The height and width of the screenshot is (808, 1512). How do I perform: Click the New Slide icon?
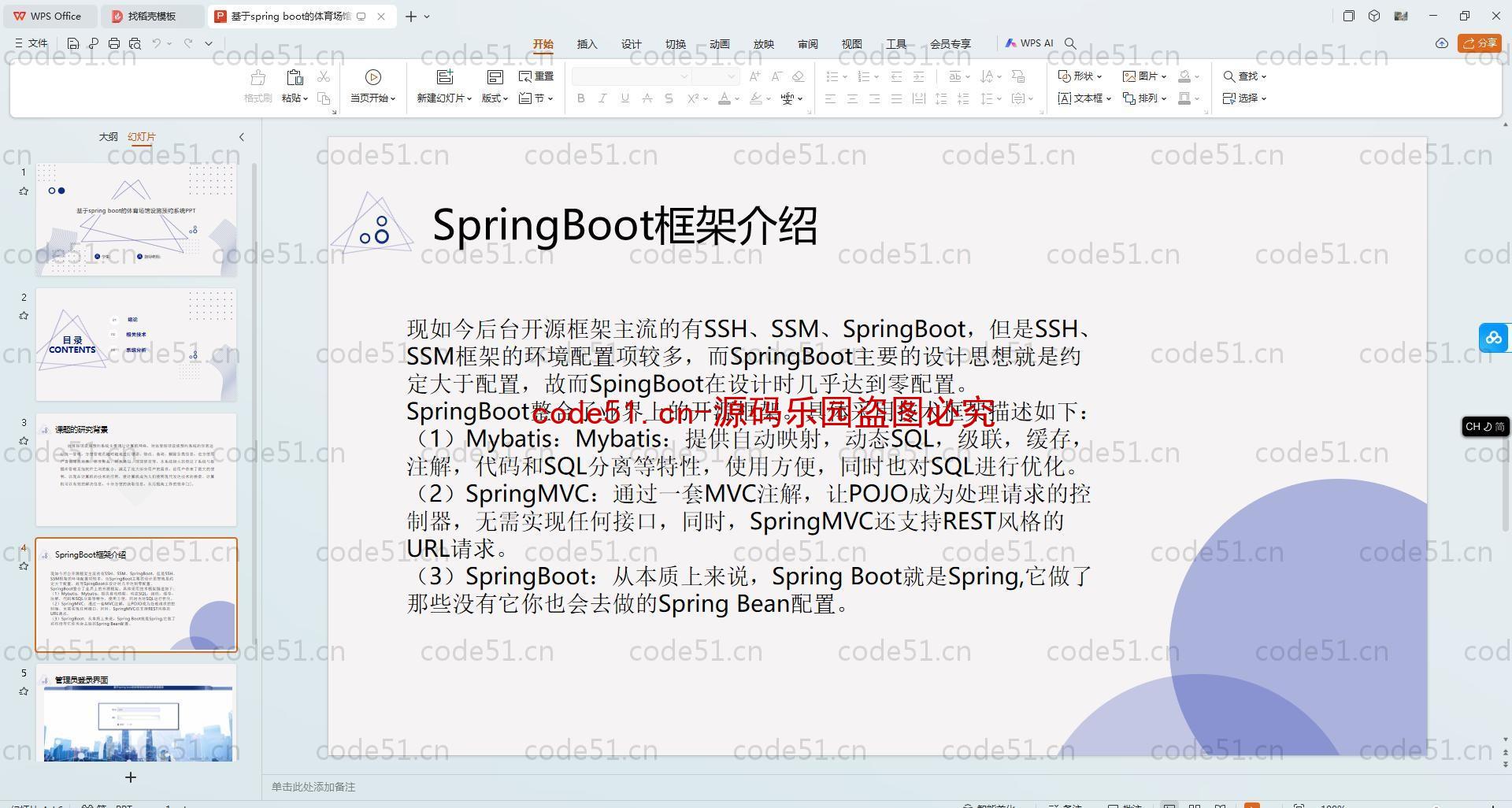[x=445, y=76]
